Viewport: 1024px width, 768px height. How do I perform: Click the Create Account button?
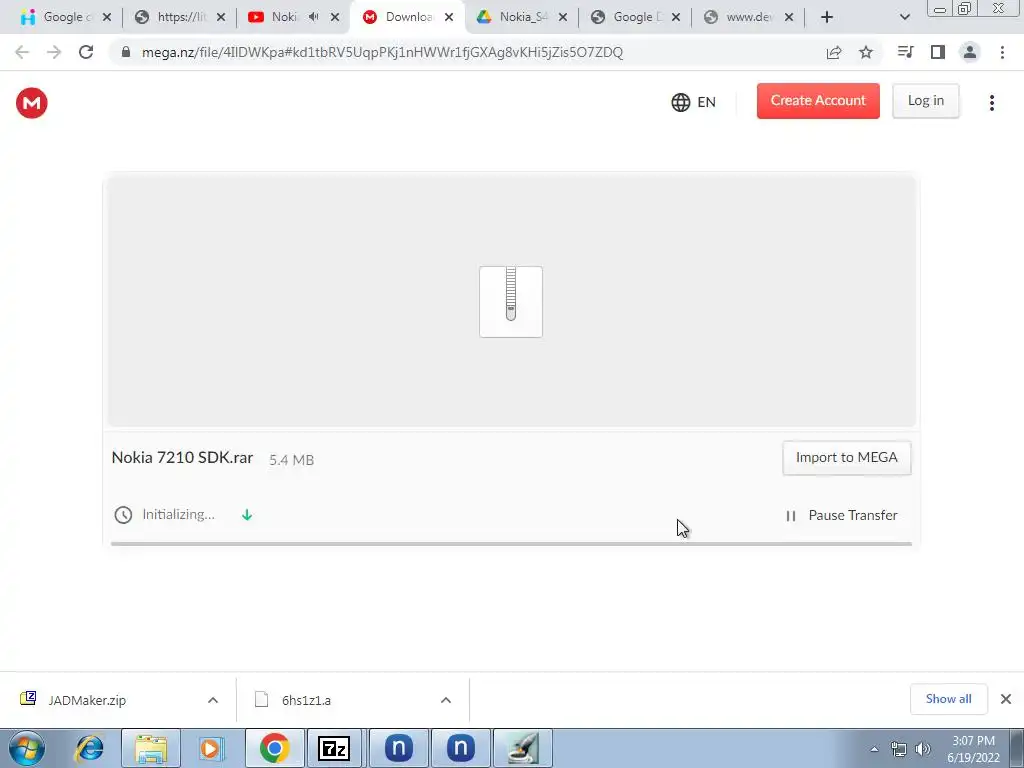pyautogui.click(x=818, y=101)
